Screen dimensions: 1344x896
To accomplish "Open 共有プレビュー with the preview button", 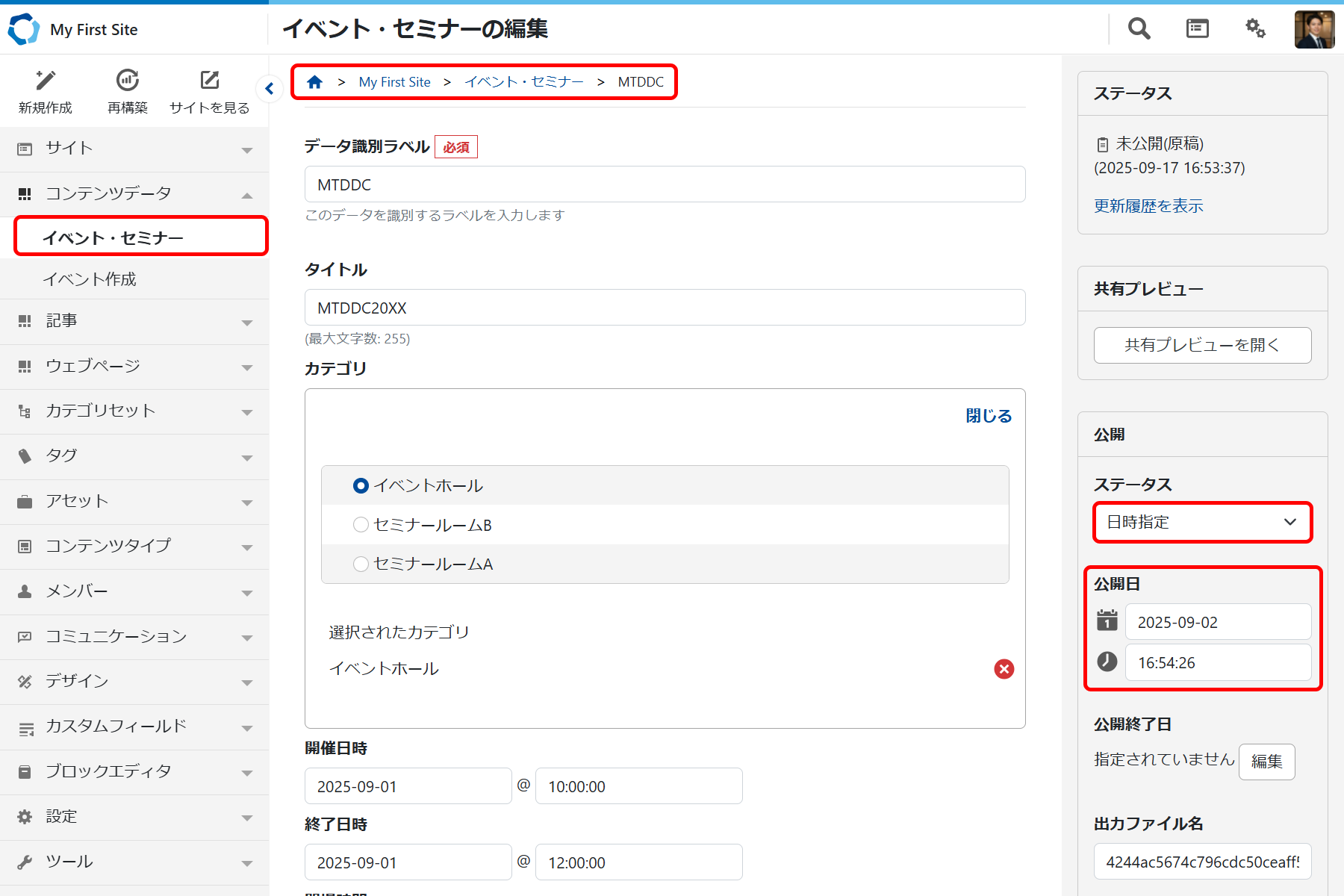I will tap(1201, 345).
